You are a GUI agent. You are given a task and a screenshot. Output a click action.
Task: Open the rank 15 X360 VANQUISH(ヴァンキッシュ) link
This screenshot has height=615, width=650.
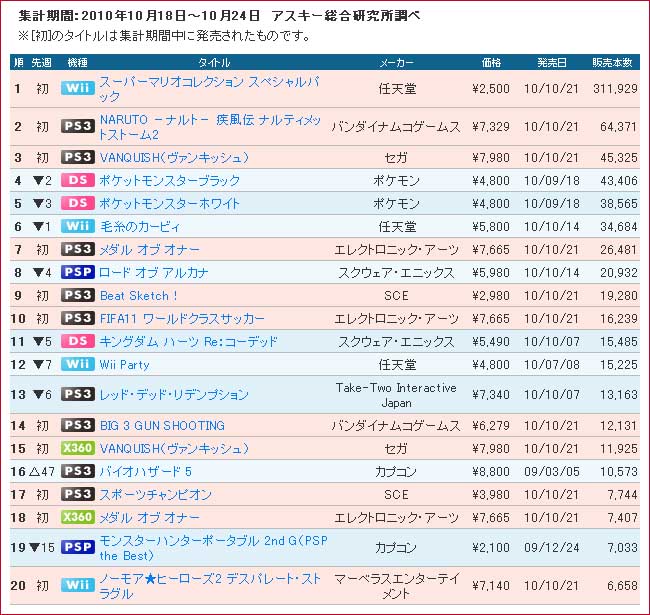[x=174, y=449]
